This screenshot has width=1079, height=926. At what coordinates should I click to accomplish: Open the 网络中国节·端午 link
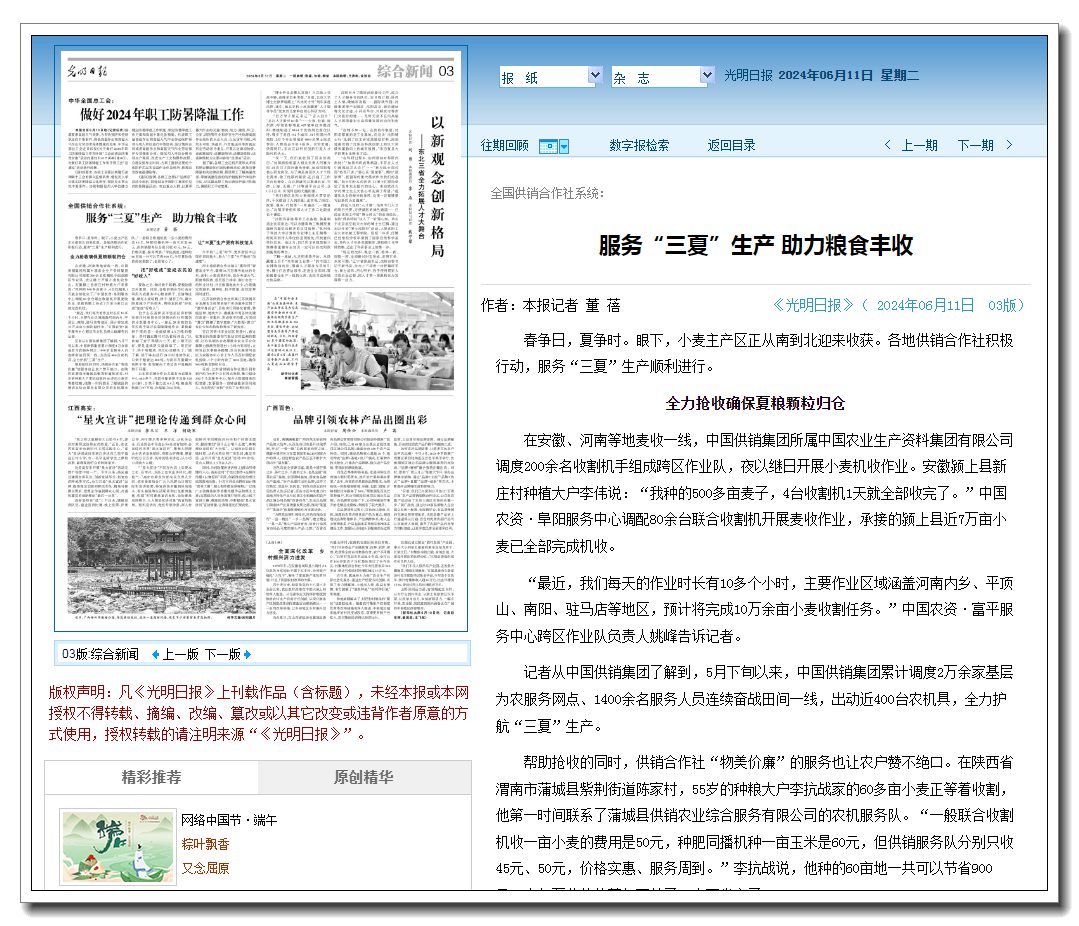229,820
